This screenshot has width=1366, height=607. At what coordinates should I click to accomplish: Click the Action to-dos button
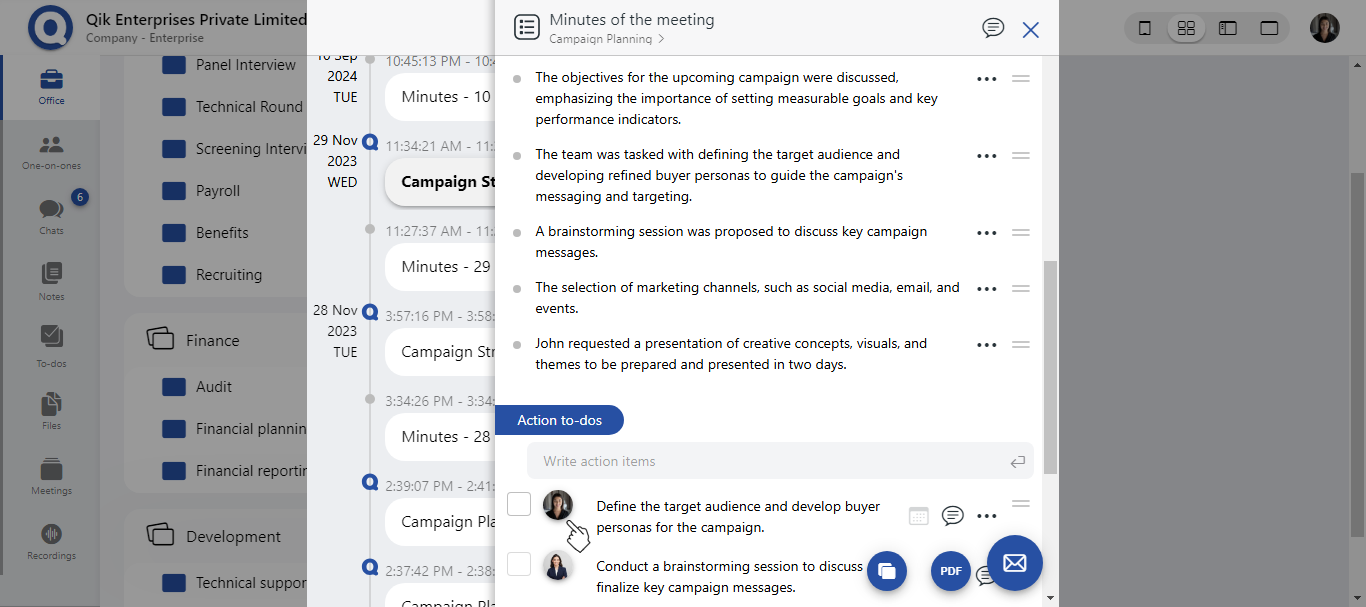coord(559,420)
